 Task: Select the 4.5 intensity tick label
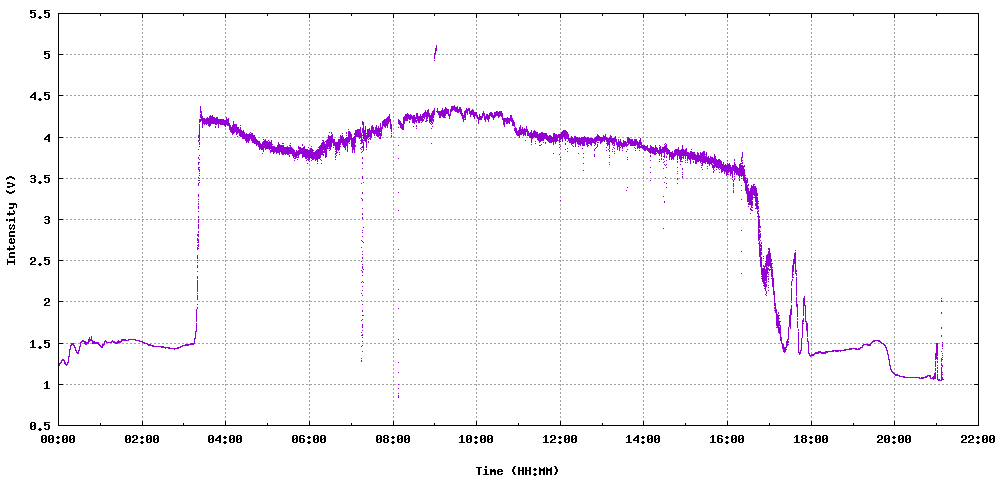(x=40, y=96)
